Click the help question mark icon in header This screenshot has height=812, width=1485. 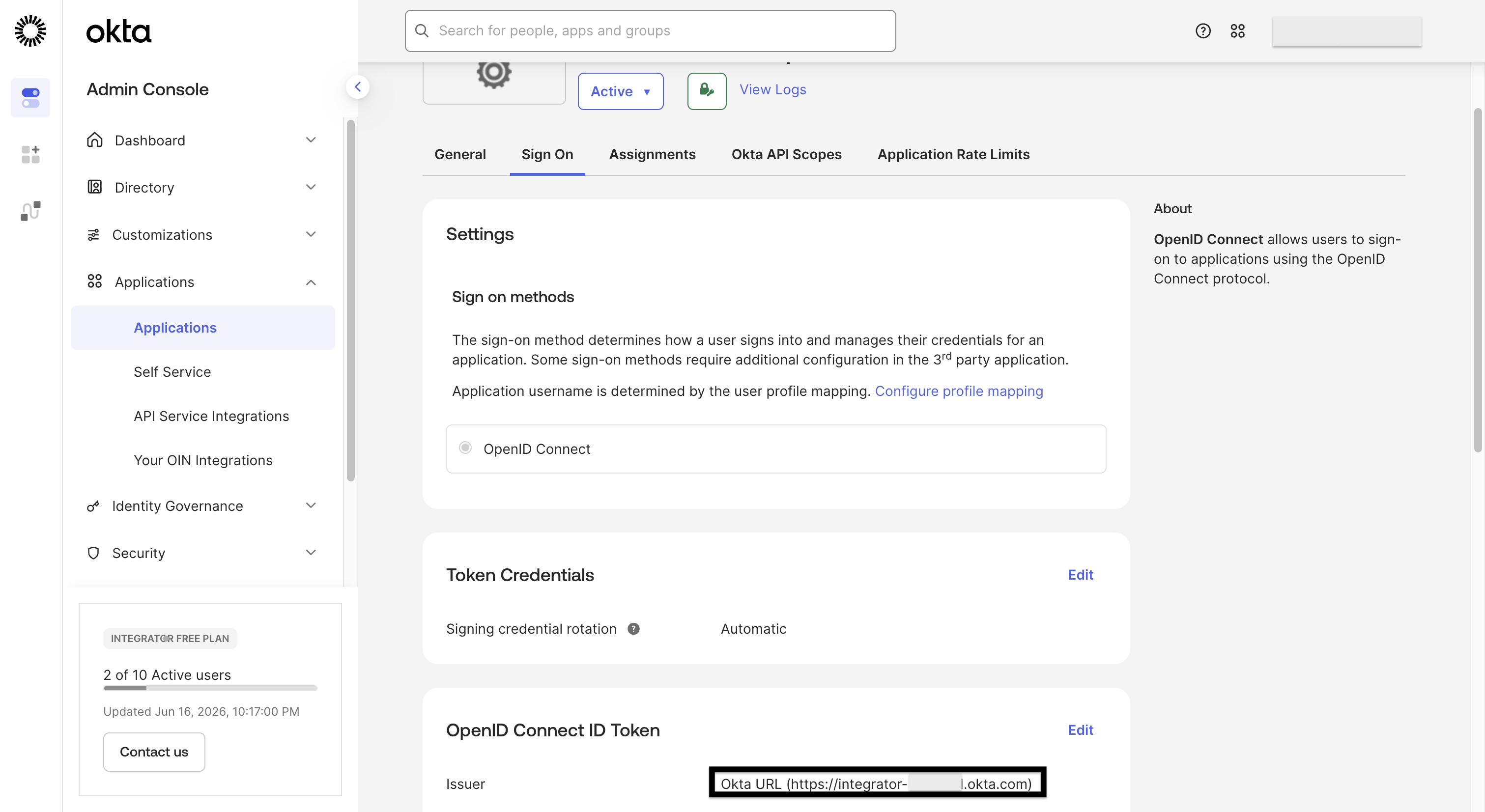(1203, 31)
